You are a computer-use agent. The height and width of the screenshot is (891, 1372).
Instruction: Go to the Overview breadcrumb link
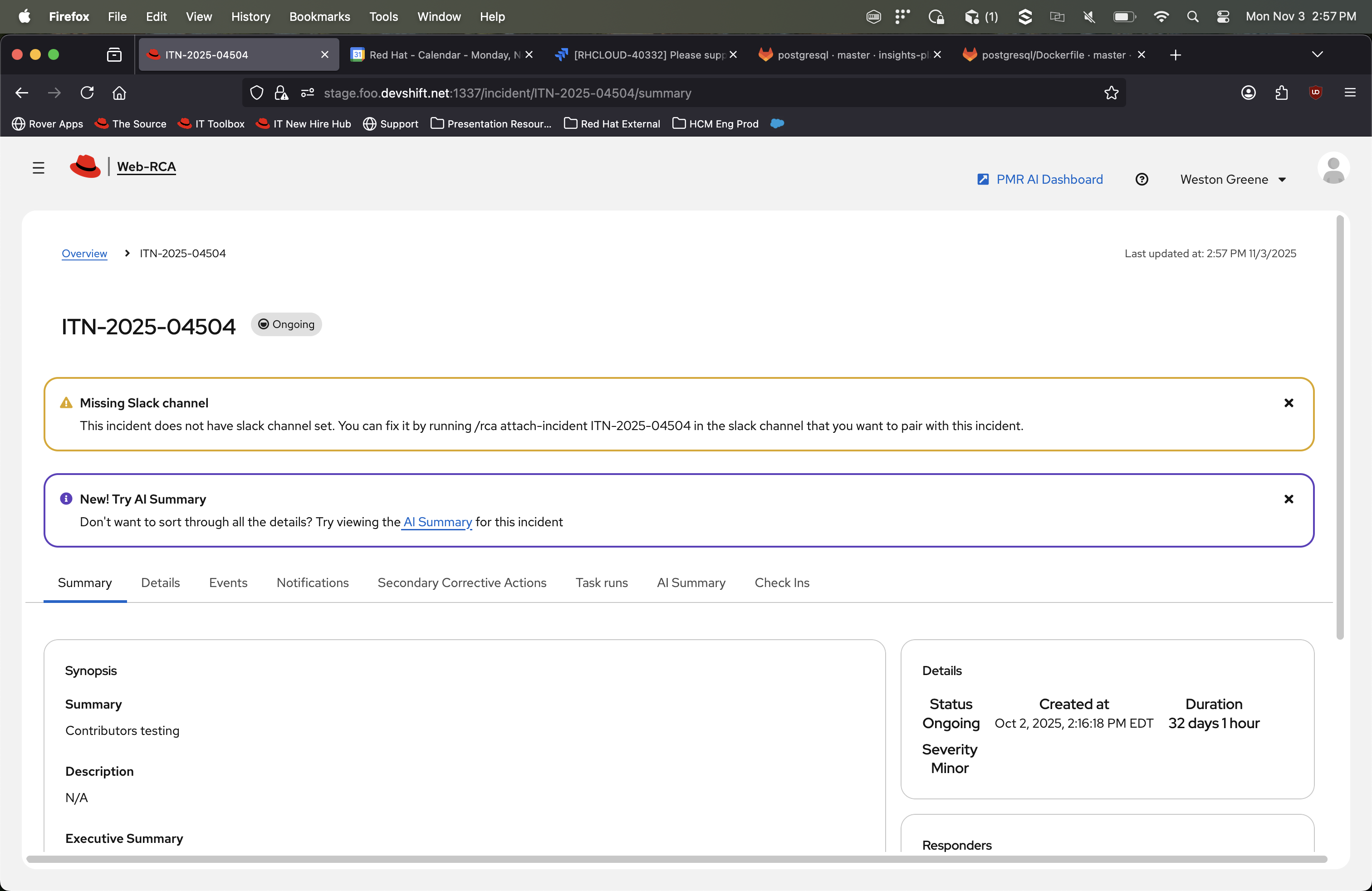pos(84,254)
